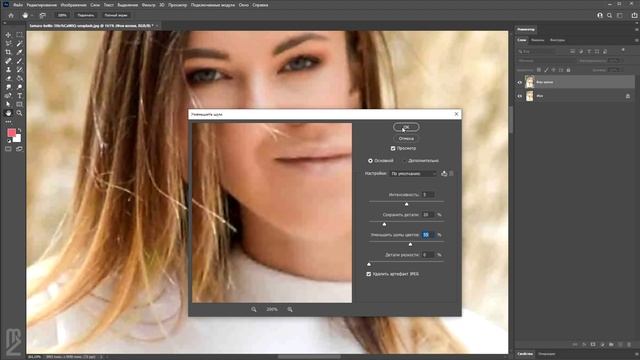Screen dimensions: 640x360
Task: Open the Изображение menu
Action: (73, 5)
